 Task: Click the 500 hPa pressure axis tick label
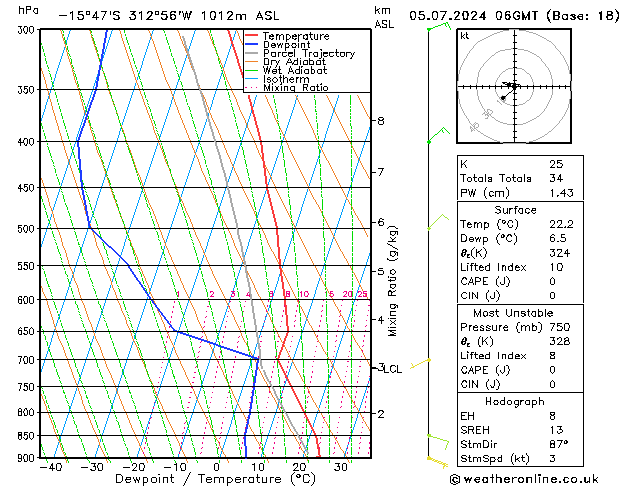coord(26,229)
